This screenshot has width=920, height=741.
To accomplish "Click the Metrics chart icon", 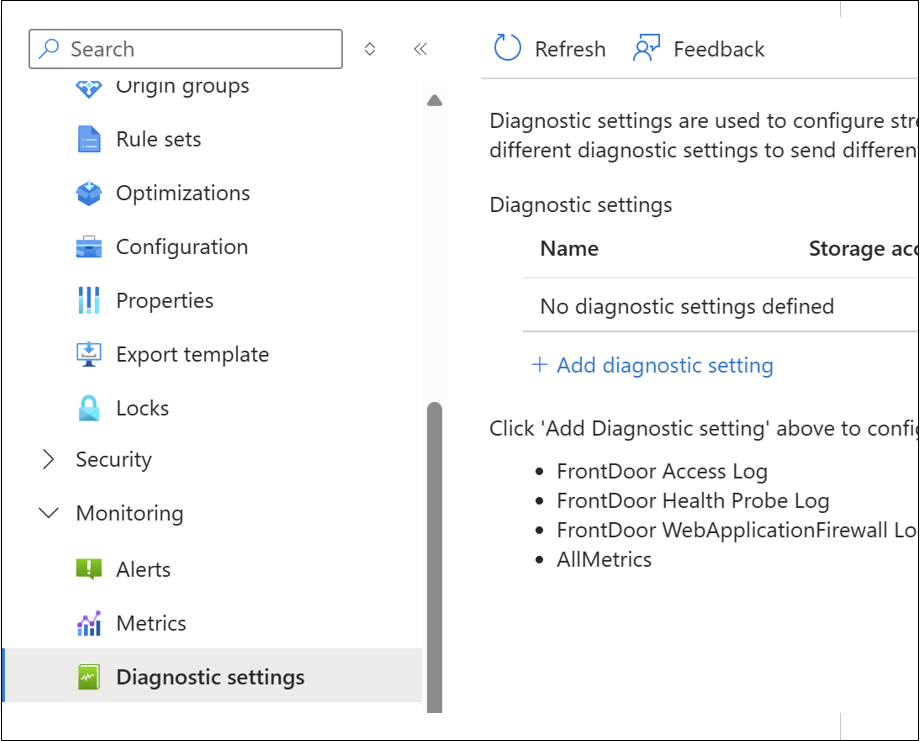I will pos(89,624).
